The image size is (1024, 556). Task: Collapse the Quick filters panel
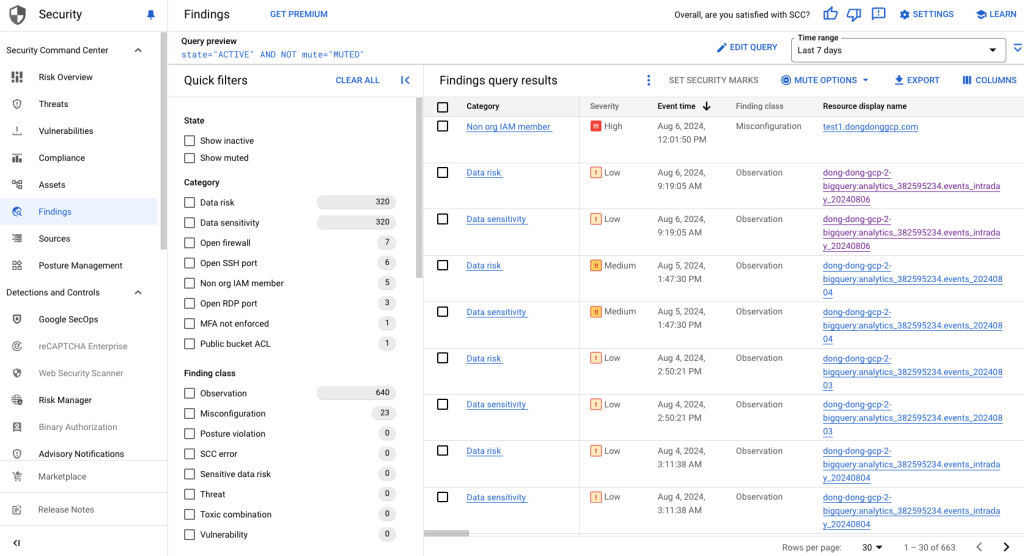click(405, 80)
